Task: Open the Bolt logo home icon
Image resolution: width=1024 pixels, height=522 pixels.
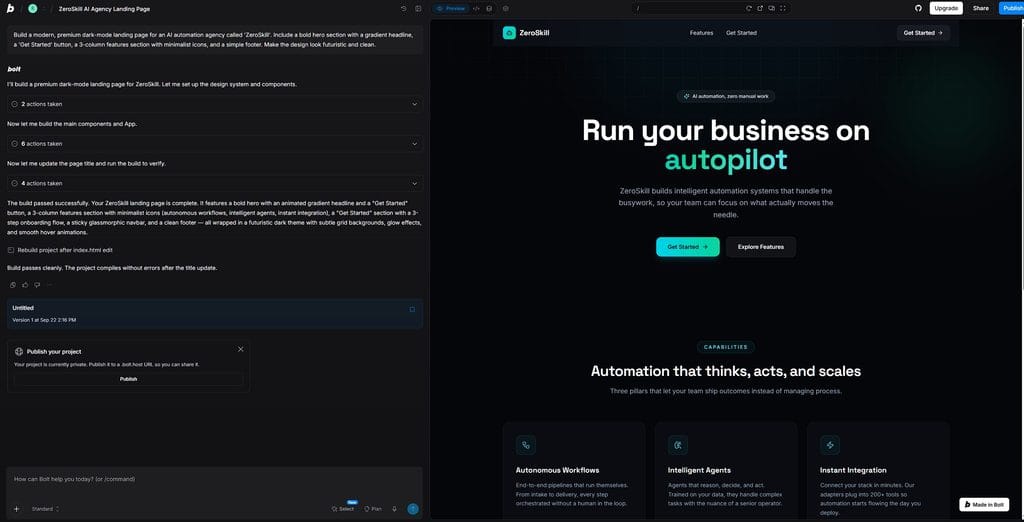Action: [10, 8]
